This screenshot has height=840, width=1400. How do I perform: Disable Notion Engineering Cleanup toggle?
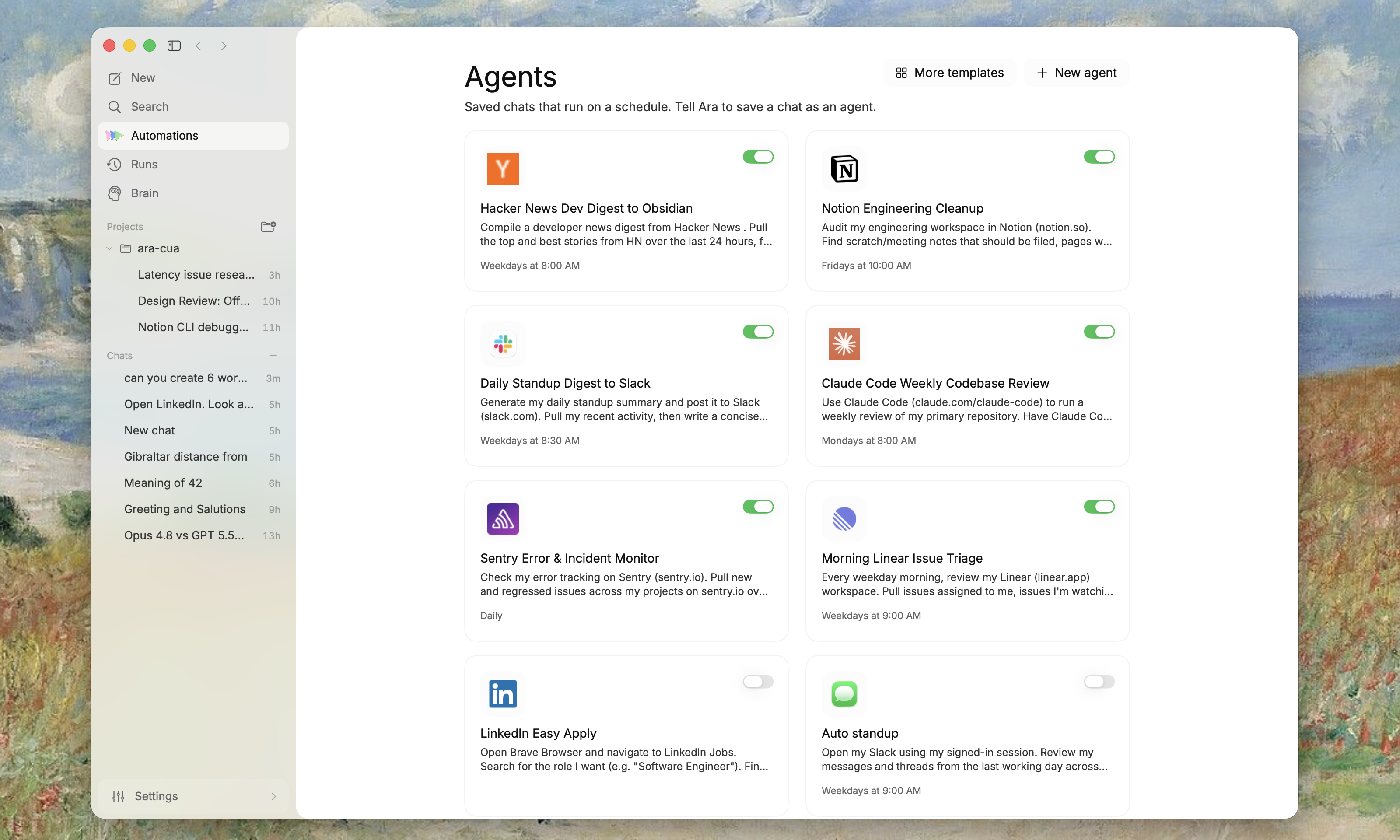point(1099,157)
